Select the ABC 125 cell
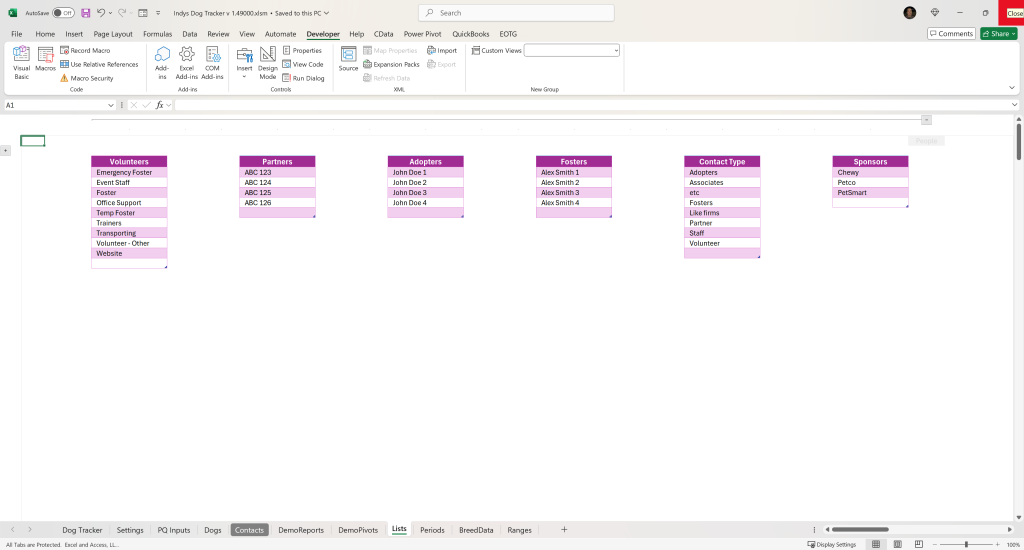Screen dimensions: 1024x550 point(277,193)
